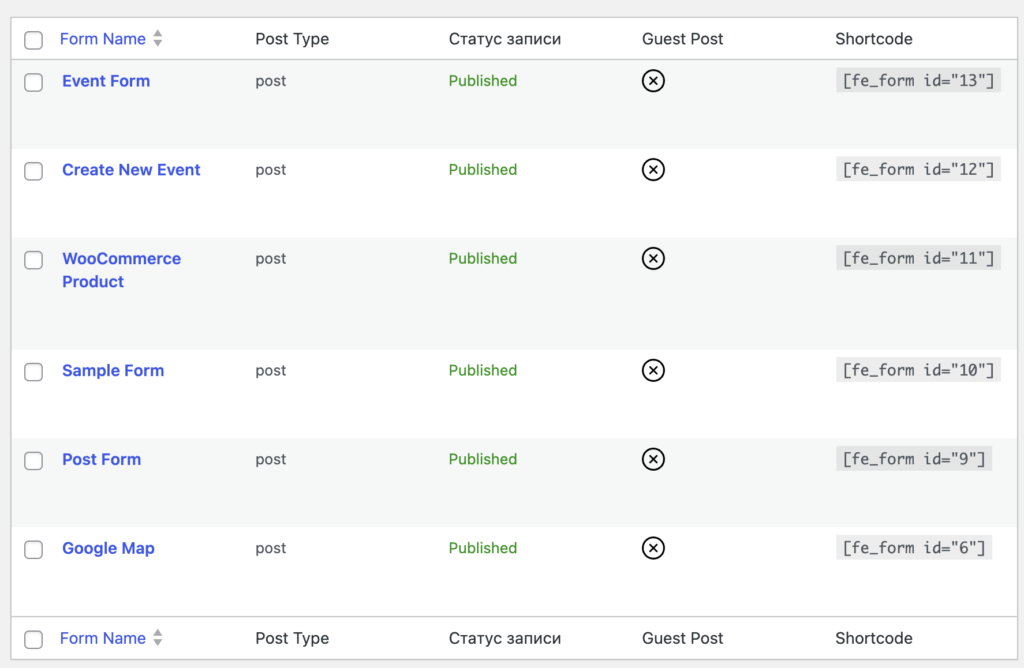
Task: Toggle the select-all checkbox in table header
Action: click(x=34, y=40)
